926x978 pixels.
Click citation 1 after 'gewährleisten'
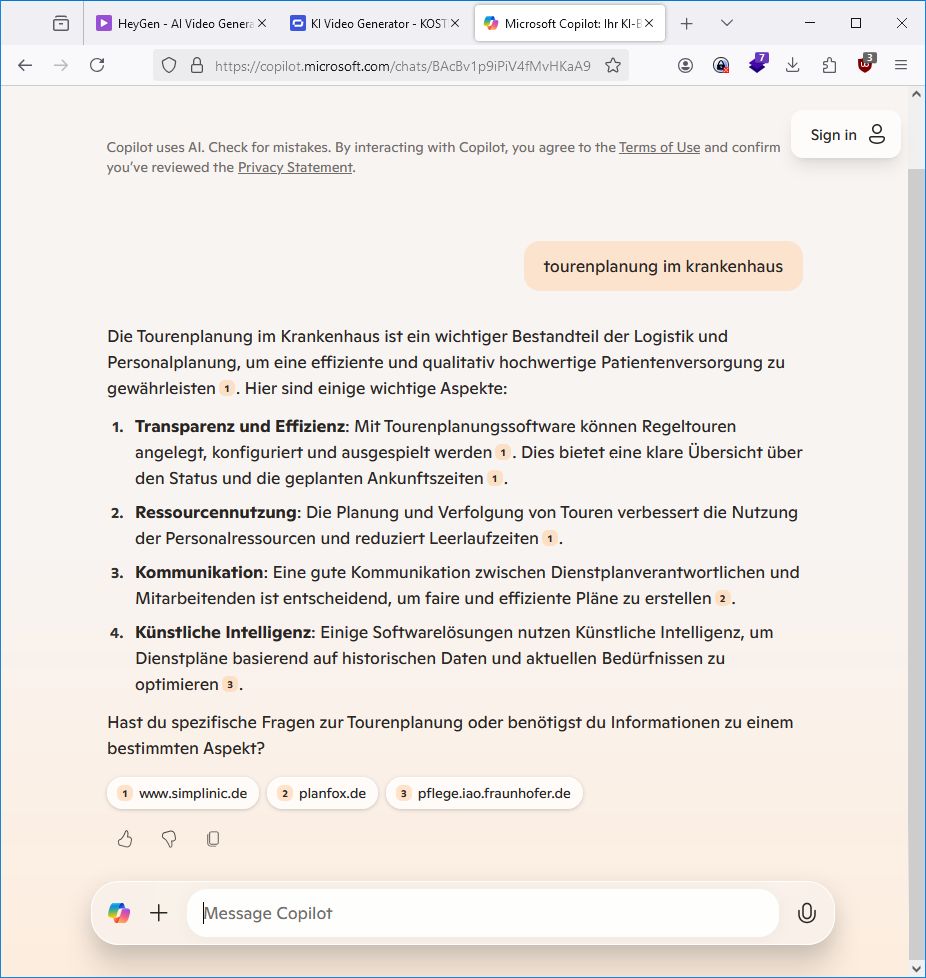pos(227,389)
